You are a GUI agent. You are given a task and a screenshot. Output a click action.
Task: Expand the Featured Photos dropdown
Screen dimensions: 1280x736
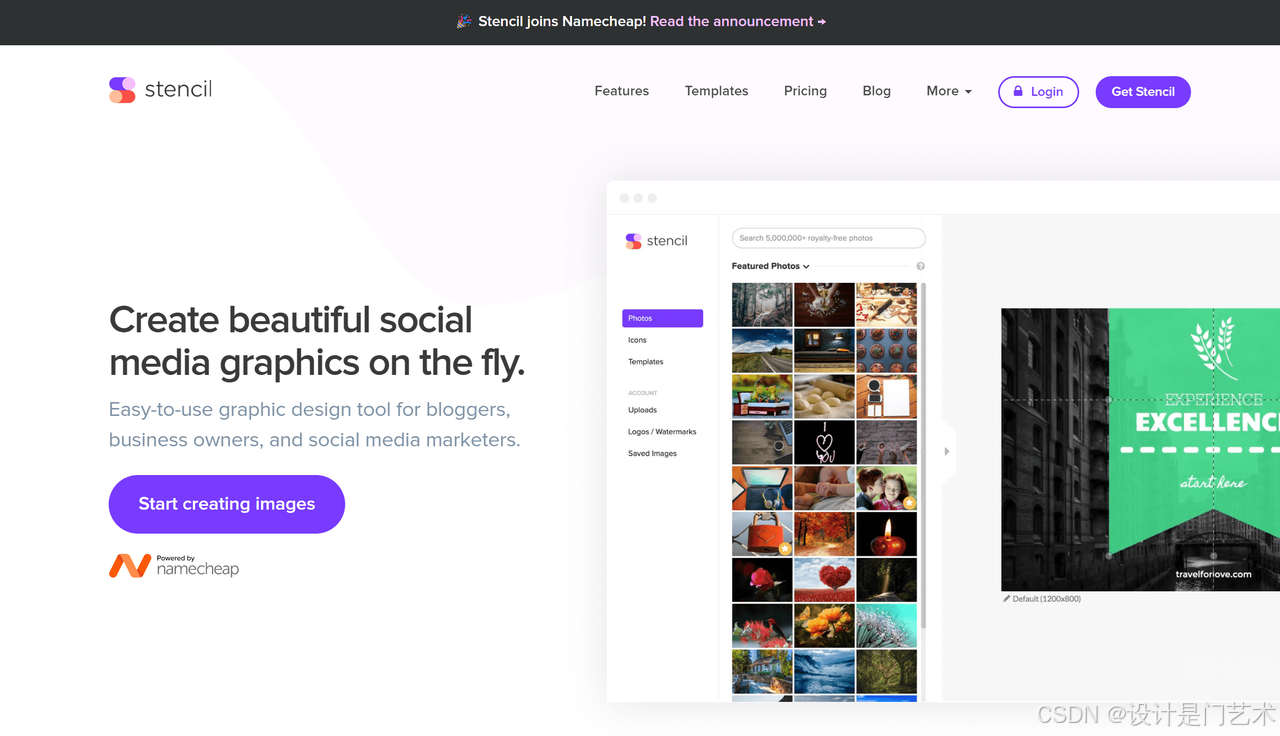click(770, 266)
